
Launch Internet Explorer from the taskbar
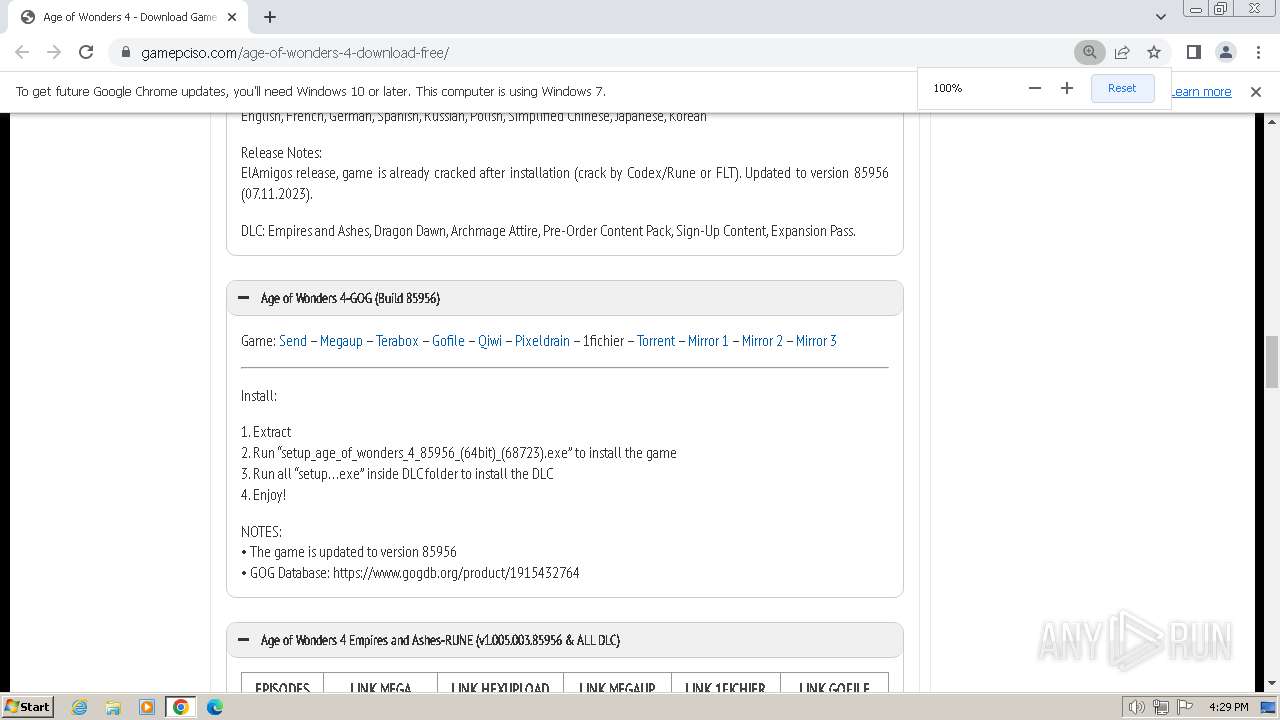79,707
